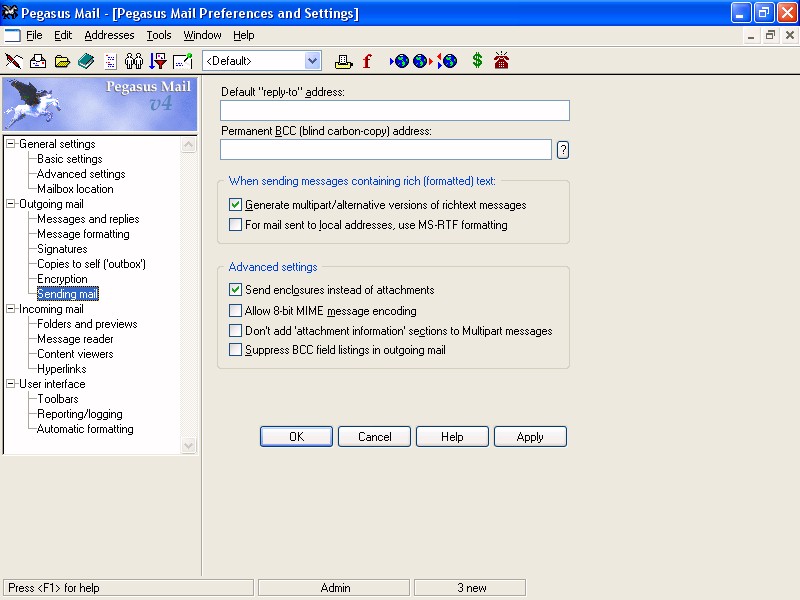Select Signatures in the tree
Image resolution: width=800 pixels, height=600 pixels.
pyautogui.click(x=62, y=249)
